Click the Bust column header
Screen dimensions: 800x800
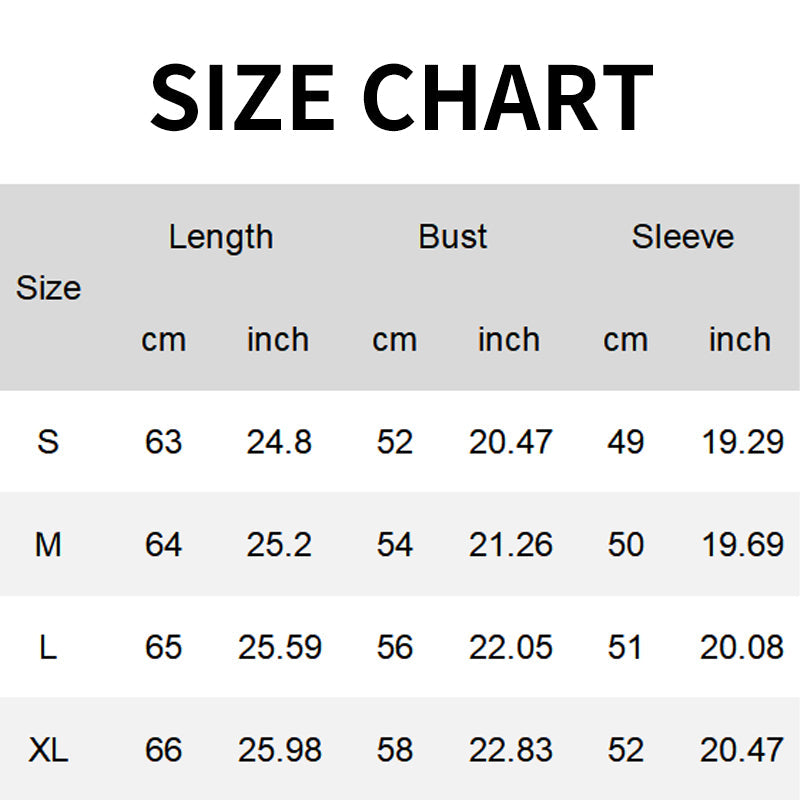pos(452,237)
